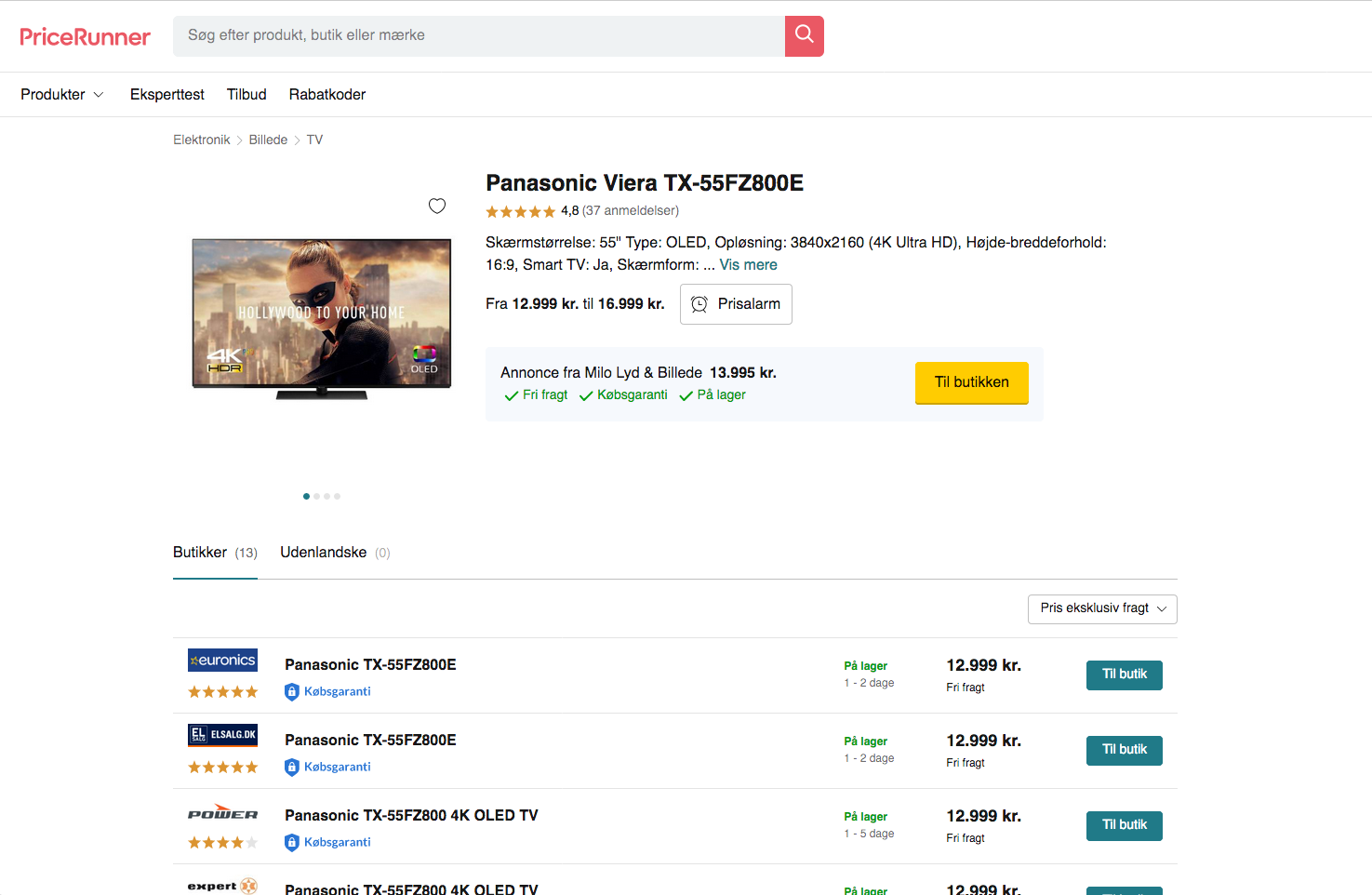Click the yellow Til butikken button
Screen dimensions: 1372x895
click(x=971, y=382)
